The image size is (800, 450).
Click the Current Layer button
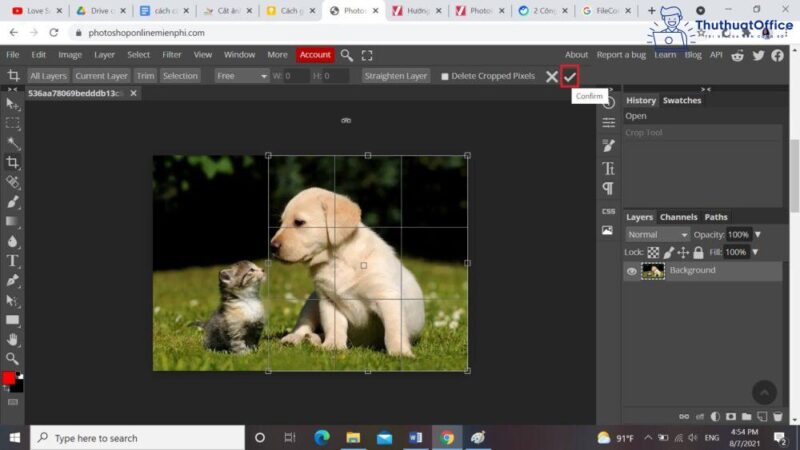tap(101, 76)
